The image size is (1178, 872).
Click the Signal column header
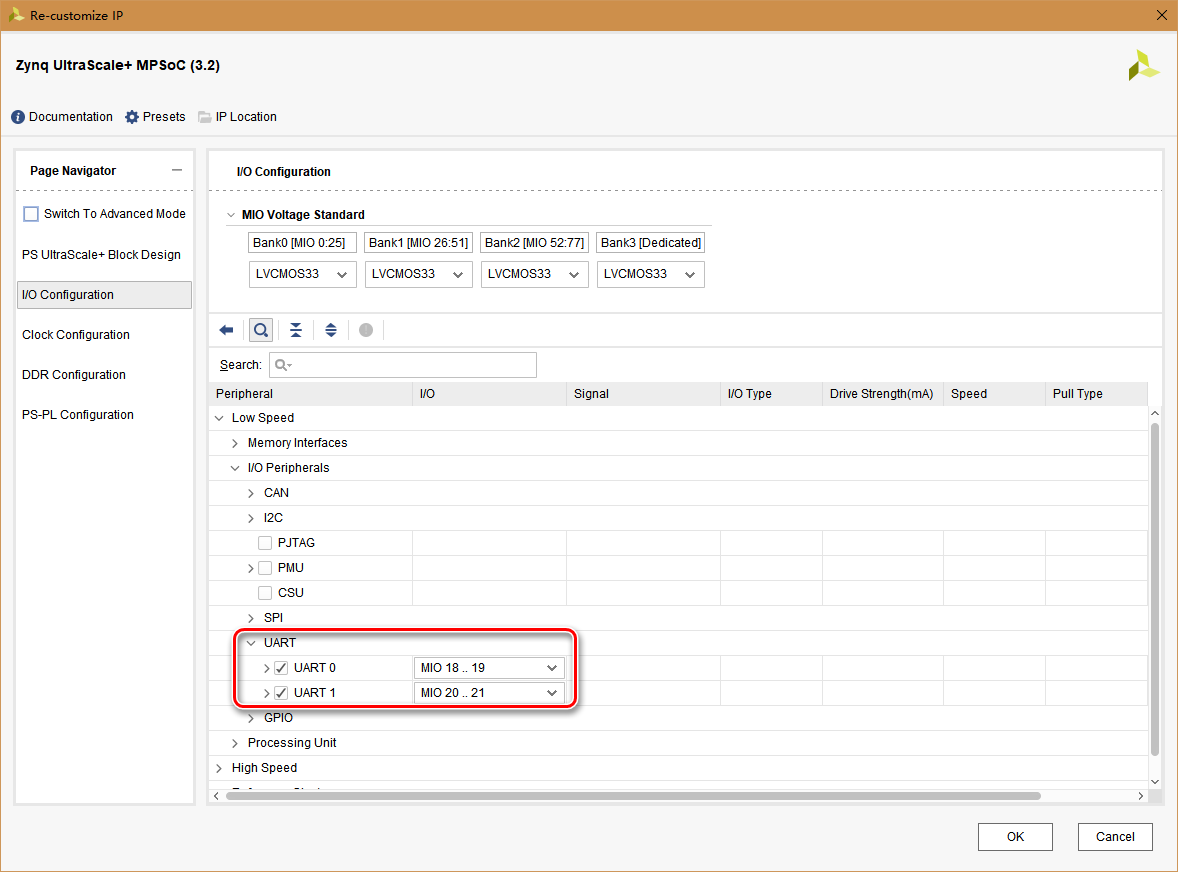[x=643, y=394]
